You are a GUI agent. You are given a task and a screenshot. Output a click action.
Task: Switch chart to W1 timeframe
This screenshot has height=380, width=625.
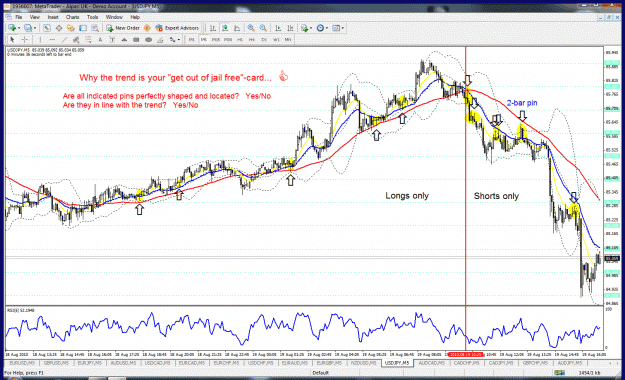[x=276, y=39]
